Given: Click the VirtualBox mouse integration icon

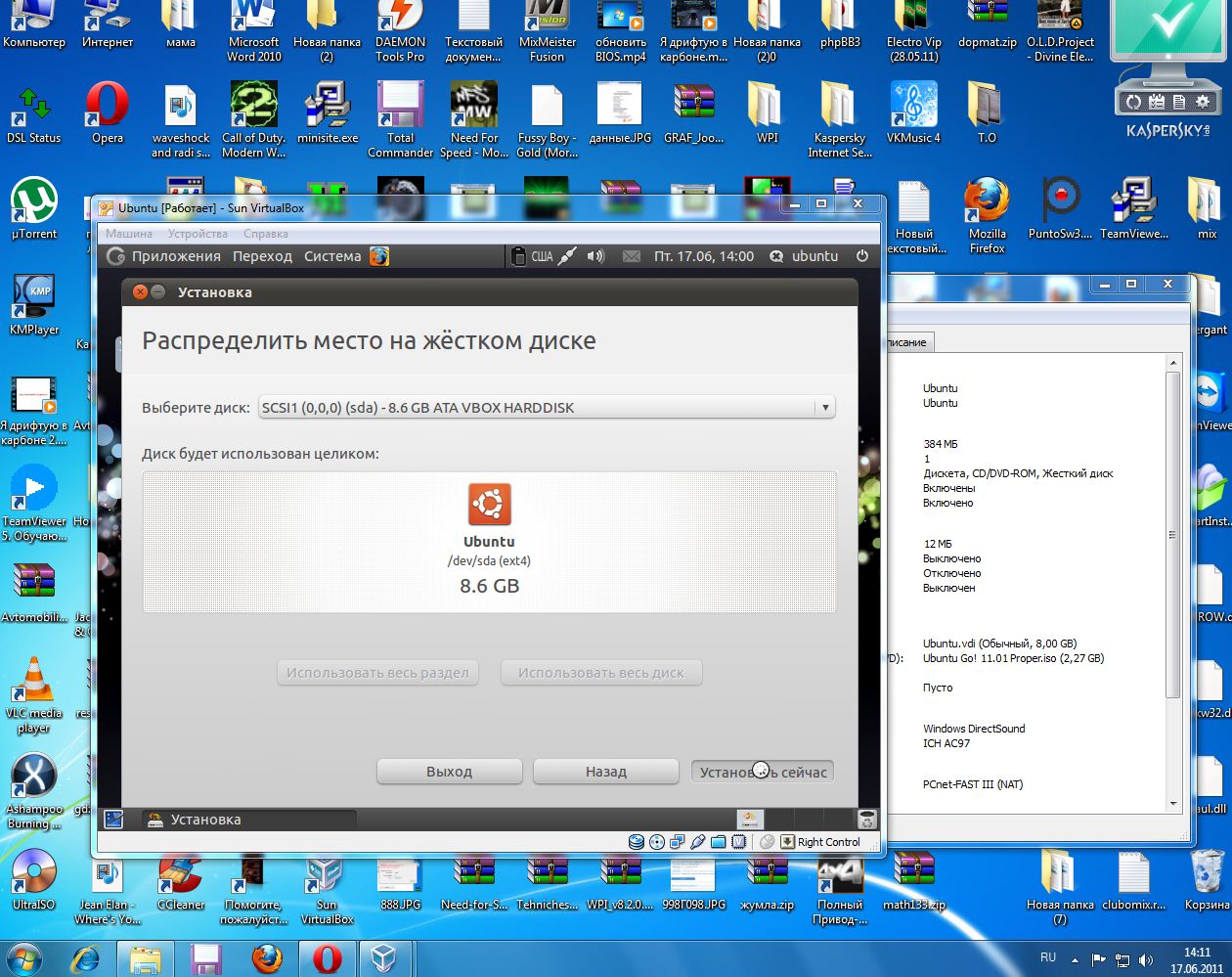Looking at the screenshot, I should tap(768, 842).
